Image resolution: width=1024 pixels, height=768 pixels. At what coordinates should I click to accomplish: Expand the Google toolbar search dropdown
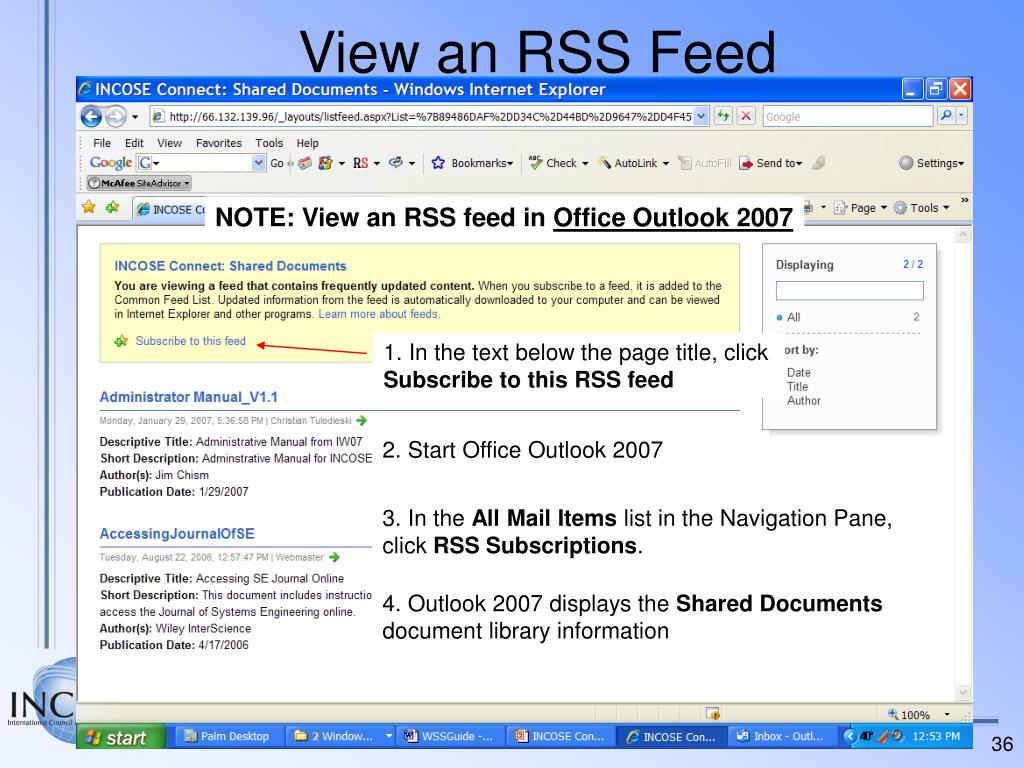[x=259, y=163]
